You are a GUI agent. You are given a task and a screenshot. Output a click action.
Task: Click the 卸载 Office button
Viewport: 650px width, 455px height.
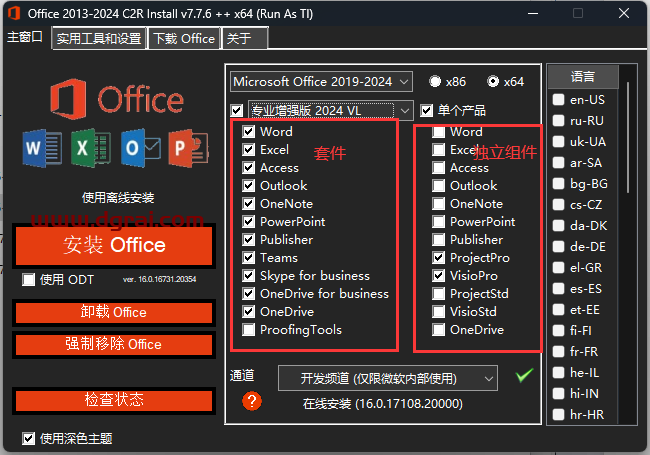(x=114, y=312)
